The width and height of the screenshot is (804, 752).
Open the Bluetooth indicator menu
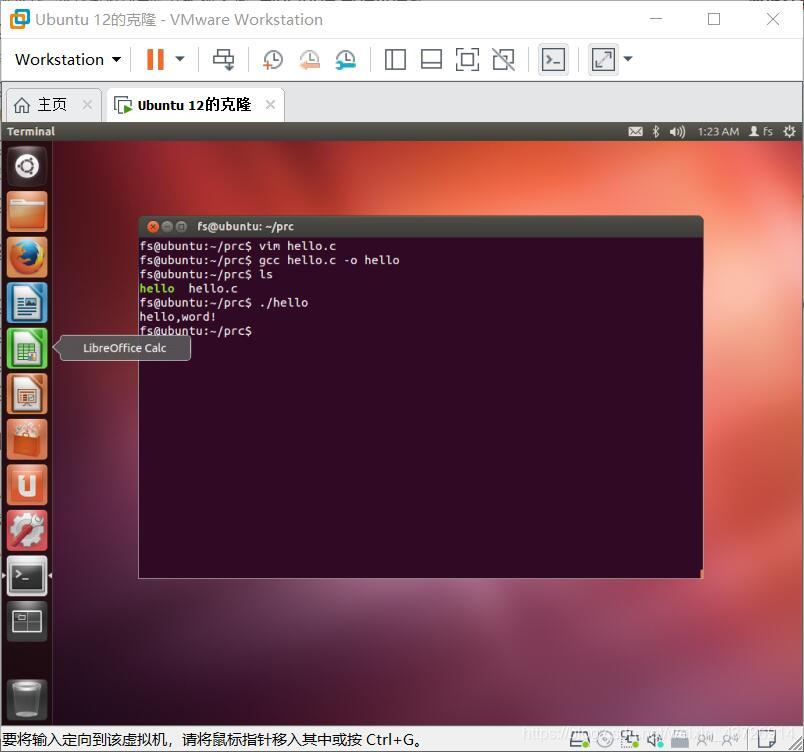click(656, 132)
